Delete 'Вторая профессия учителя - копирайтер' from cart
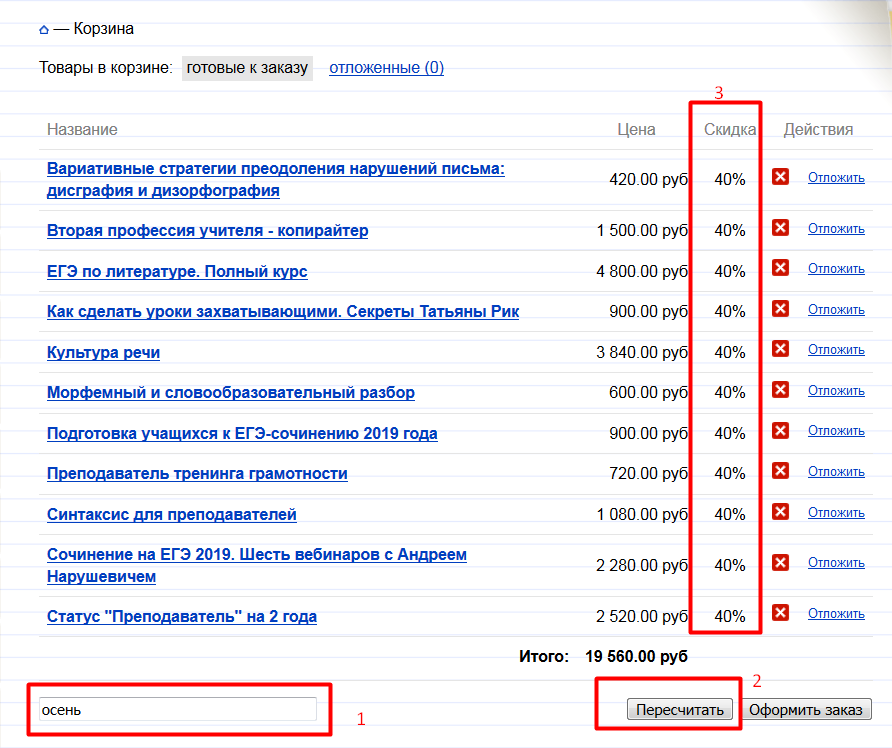Viewport: 892px width, 748px height. (781, 228)
